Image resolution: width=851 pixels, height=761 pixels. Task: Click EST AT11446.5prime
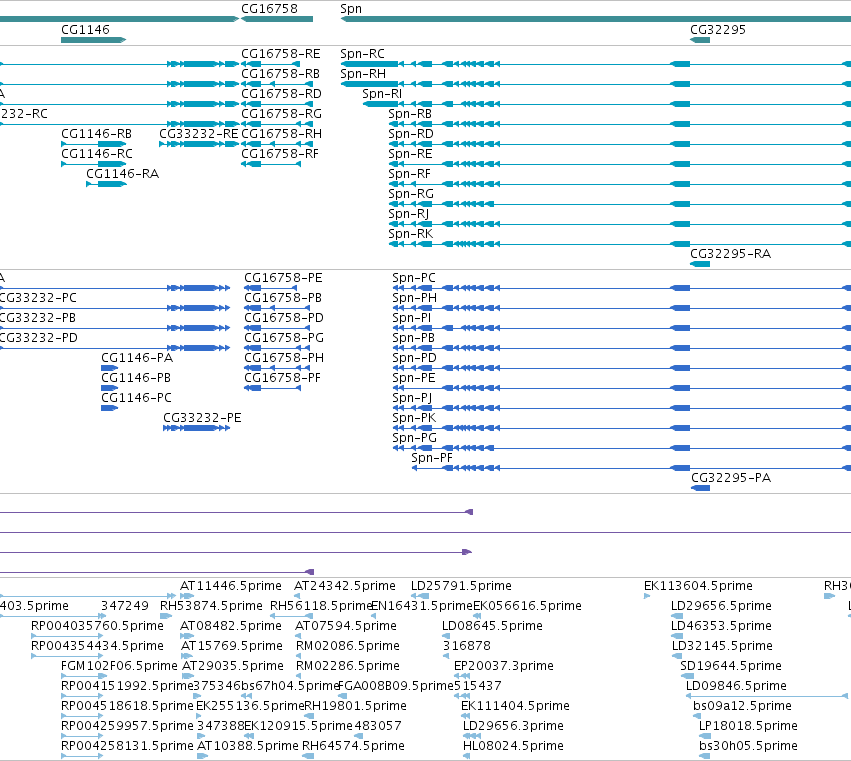pos(231,586)
